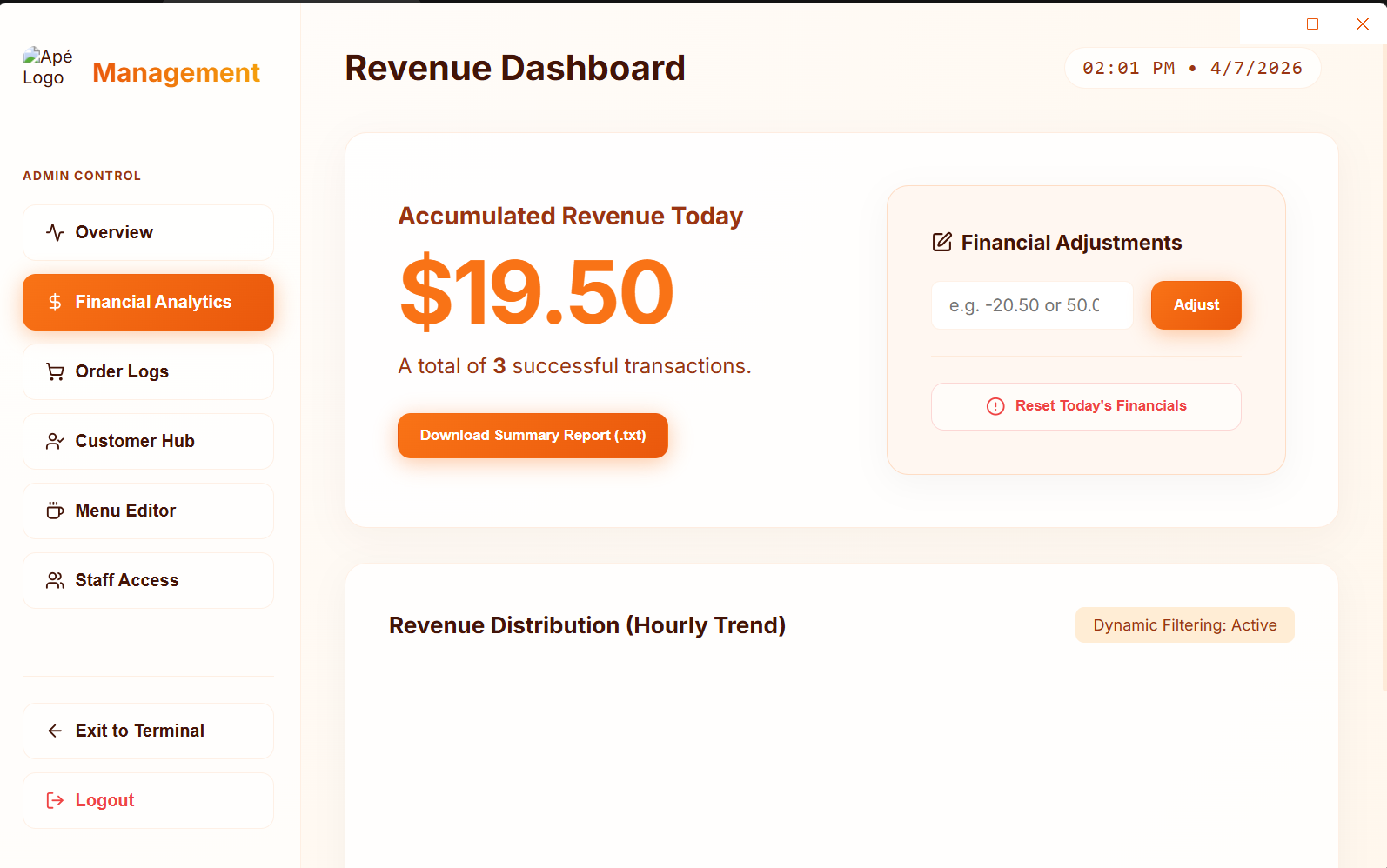1387x868 pixels.
Task: Click the time and date display
Action: [x=1192, y=67]
